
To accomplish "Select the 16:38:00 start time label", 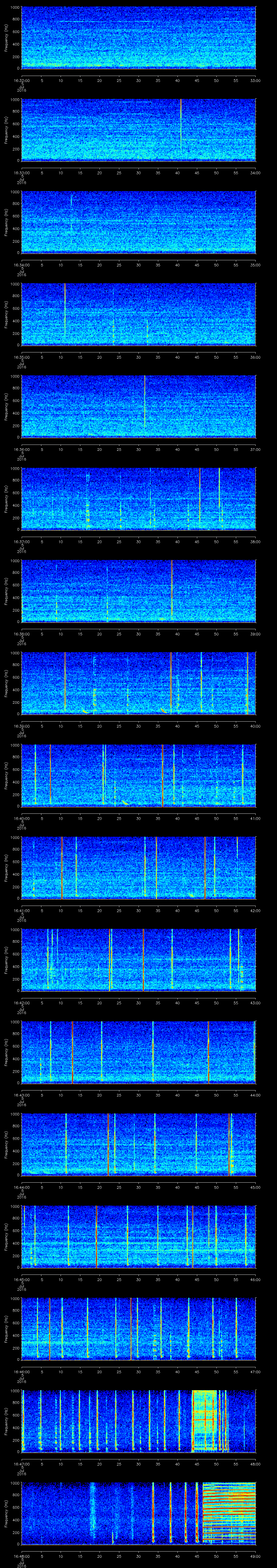I will (x=21, y=634).
